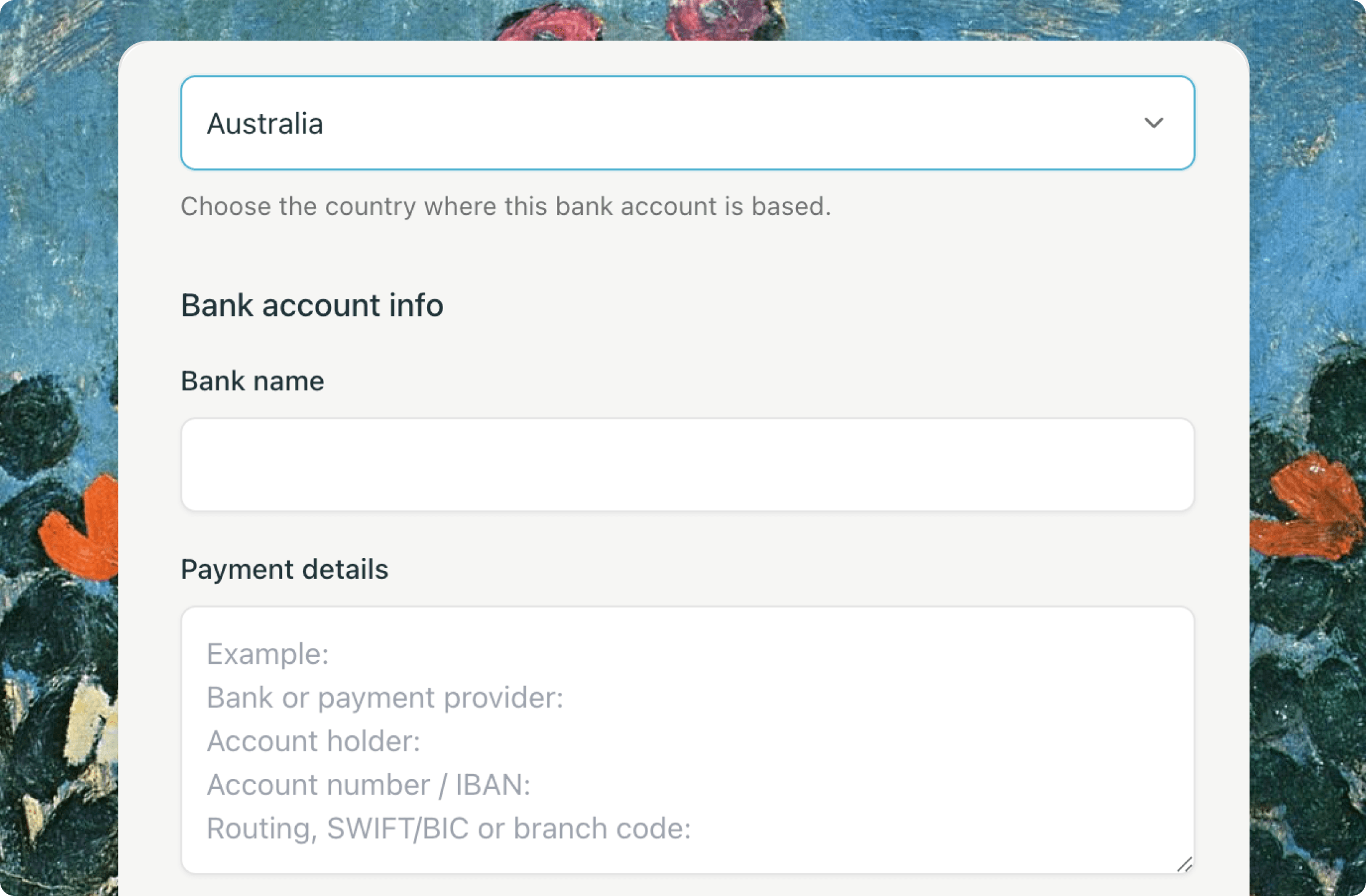Click empty card space beside Bank account info
The image size is (1366, 896).
801,305
